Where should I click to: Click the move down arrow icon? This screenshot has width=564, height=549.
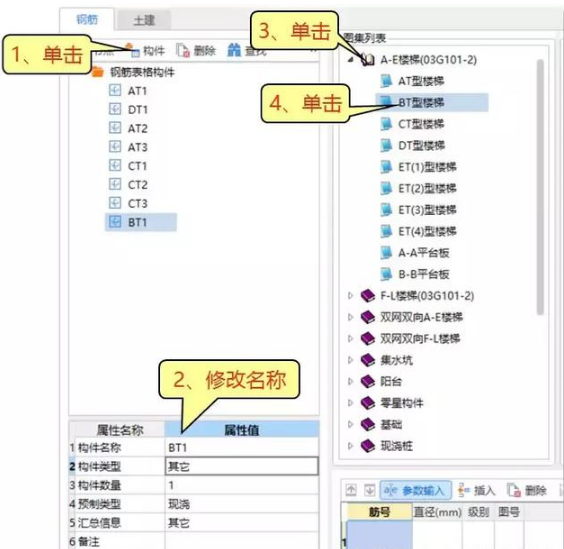click(369, 490)
